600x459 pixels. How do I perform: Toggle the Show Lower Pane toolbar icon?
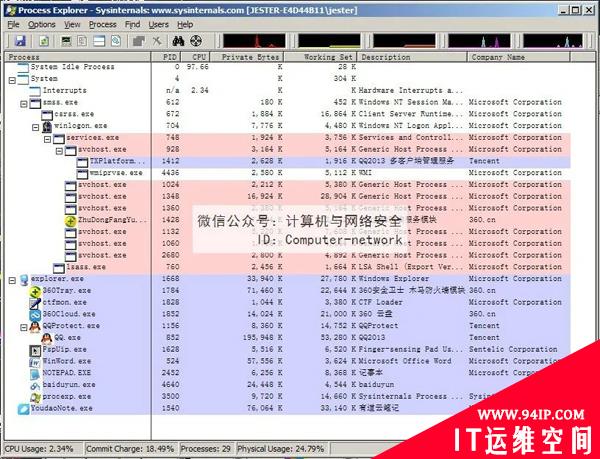coord(99,41)
